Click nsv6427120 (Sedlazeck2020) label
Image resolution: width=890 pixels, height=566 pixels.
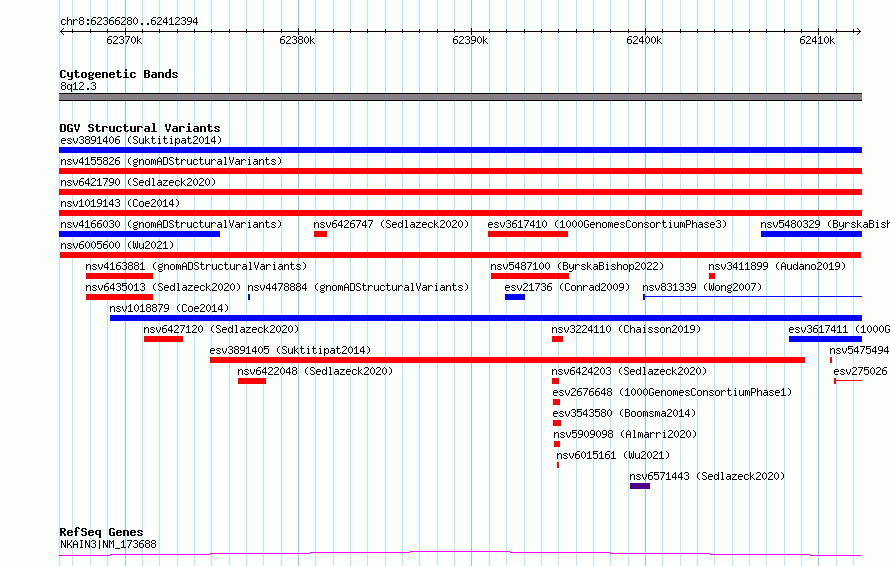click(221, 329)
